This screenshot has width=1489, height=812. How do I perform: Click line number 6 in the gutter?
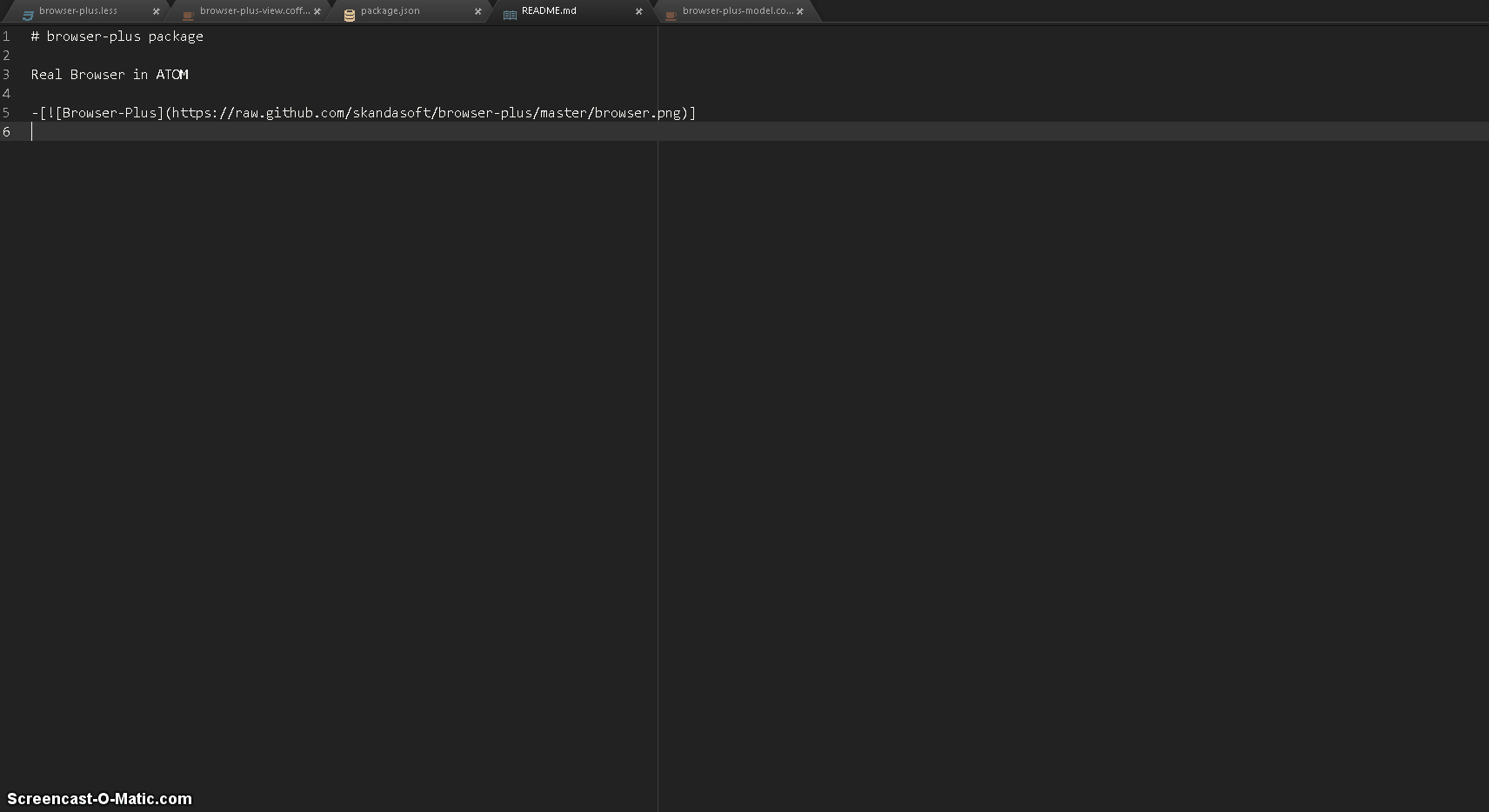[7, 131]
